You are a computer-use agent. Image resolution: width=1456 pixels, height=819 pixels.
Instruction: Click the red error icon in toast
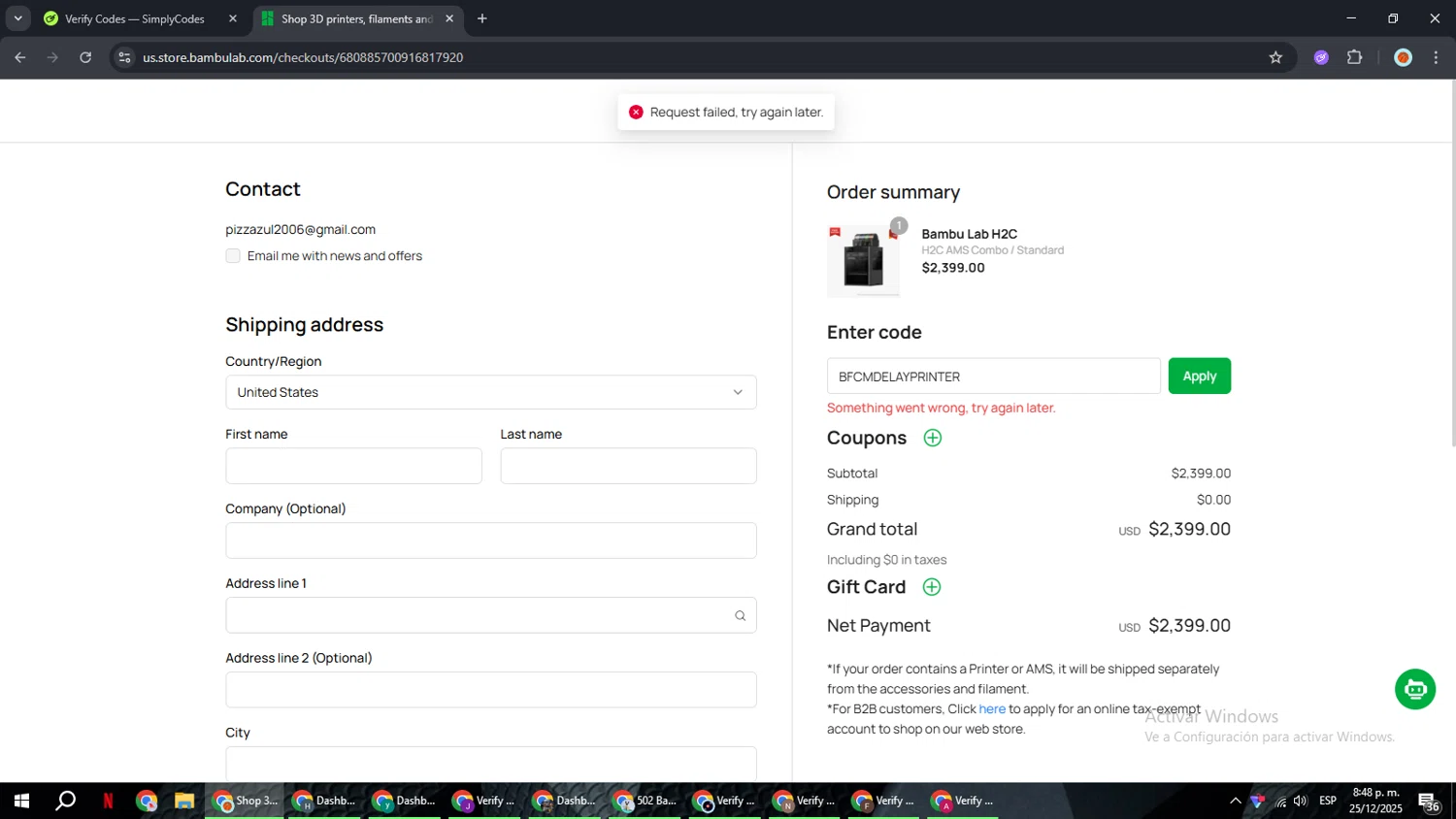pos(636,113)
